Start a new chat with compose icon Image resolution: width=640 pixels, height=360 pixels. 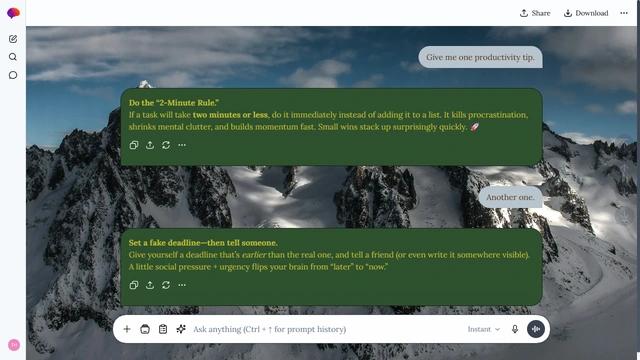[13, 39]
